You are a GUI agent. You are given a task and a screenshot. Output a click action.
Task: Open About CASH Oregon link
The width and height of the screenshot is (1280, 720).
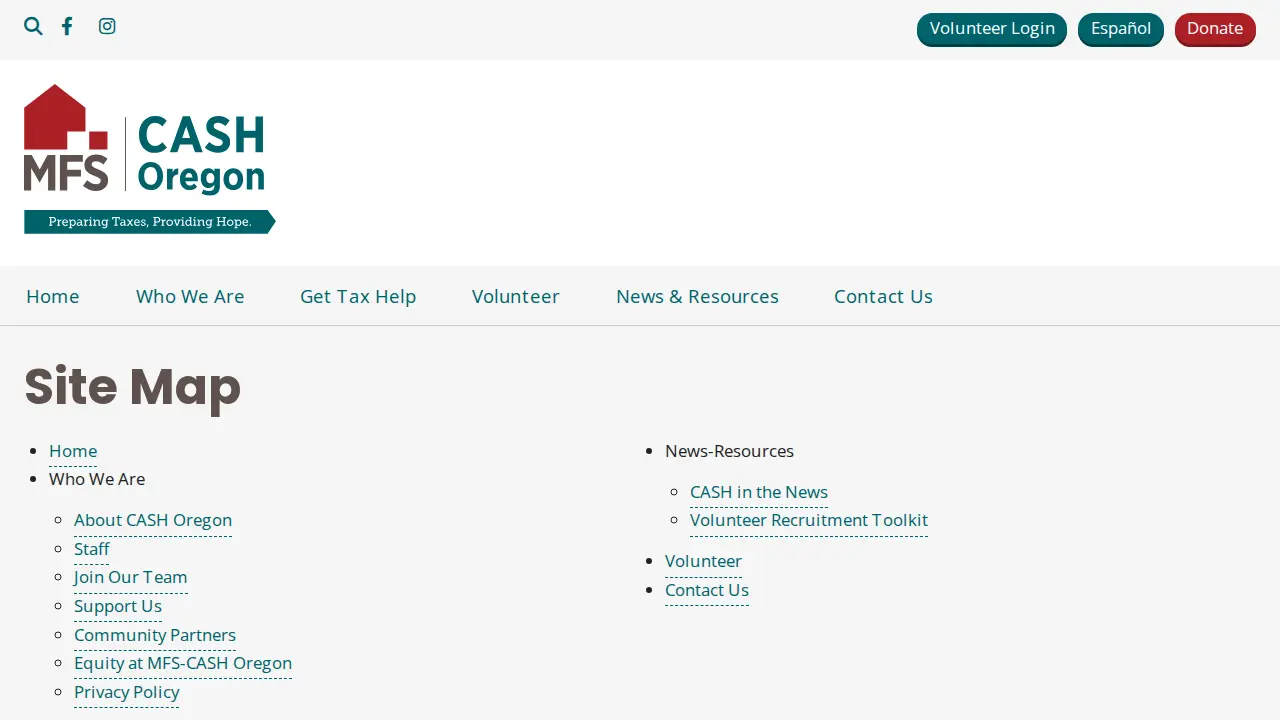153,520
